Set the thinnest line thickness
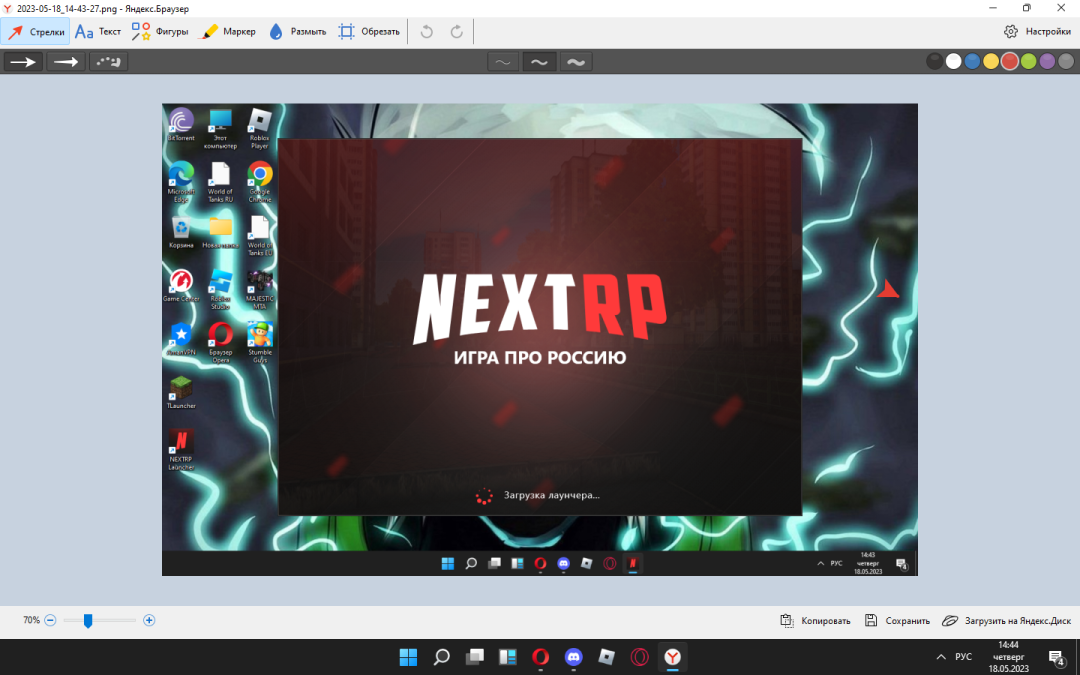 pyautogui.click(x=503, y=62)
